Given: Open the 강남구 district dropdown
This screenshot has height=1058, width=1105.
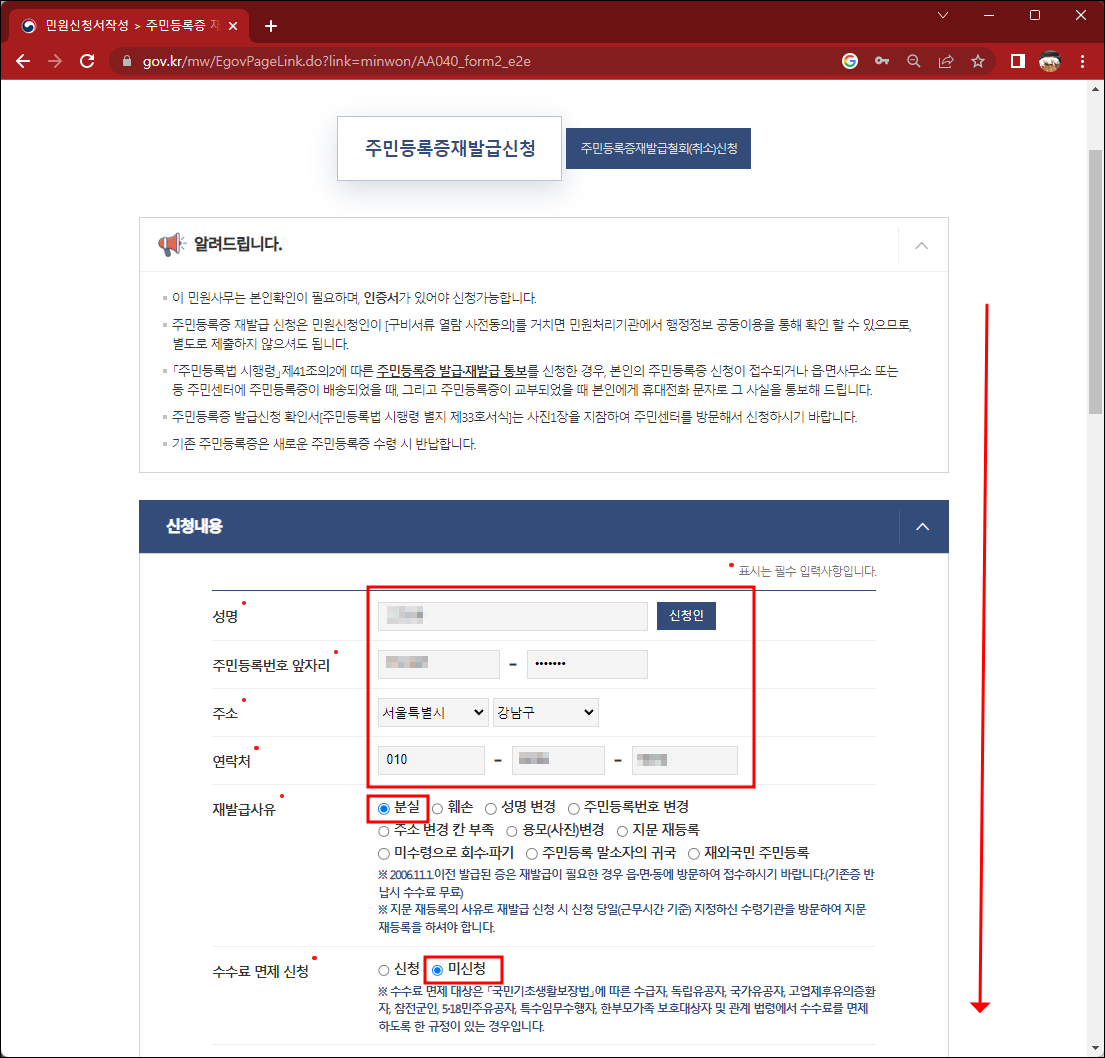Looking at the screenshot, I should click(x=545, y=712).
